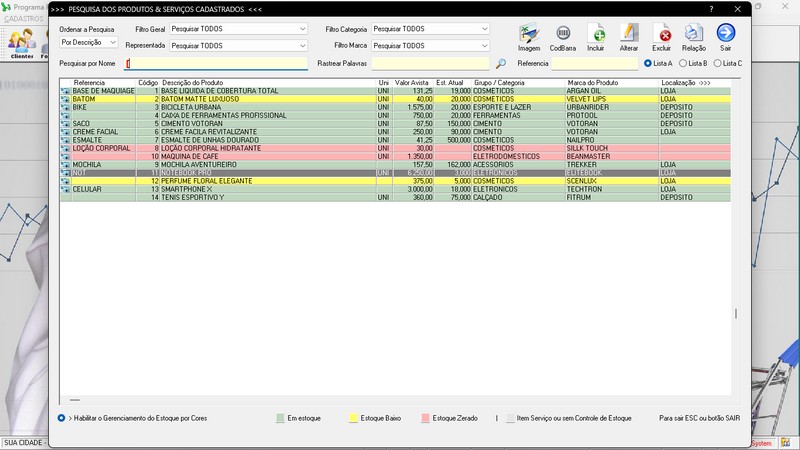
Task: Sort by the Referencia column header
Action: (89, 83)
